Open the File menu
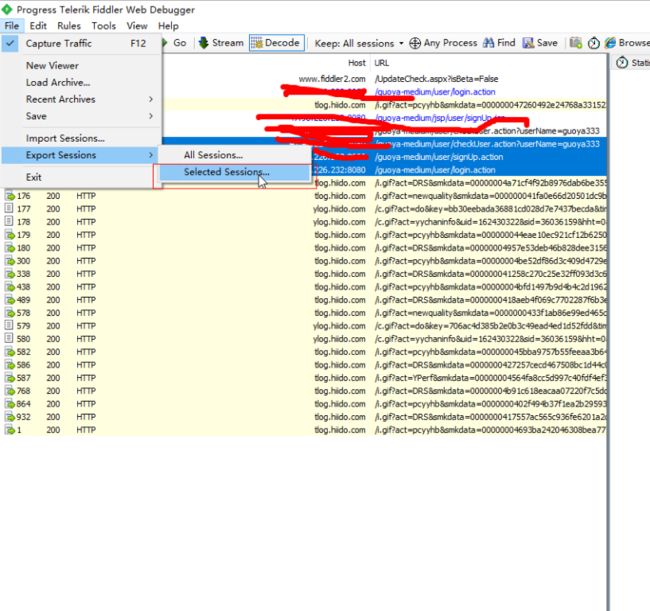650x611 pixels. 12,26
